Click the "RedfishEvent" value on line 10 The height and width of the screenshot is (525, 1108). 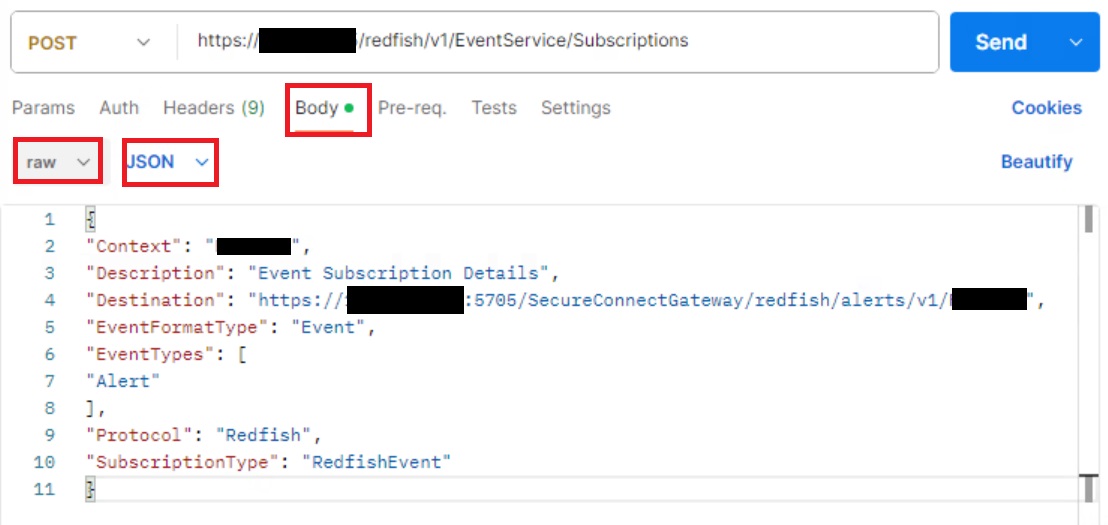[376, 463]
